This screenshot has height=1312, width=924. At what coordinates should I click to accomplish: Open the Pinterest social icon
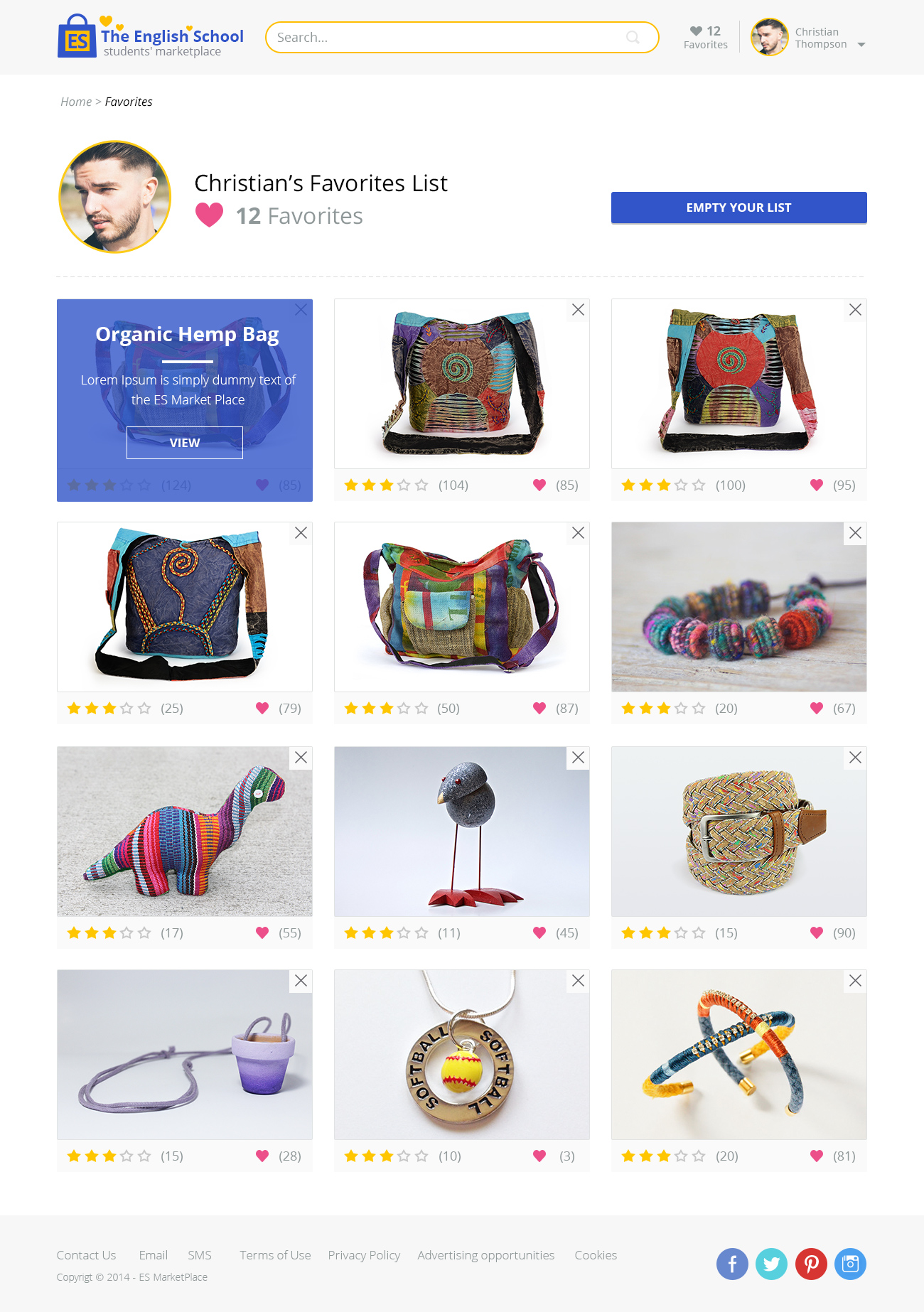(x=811, y=1264)
